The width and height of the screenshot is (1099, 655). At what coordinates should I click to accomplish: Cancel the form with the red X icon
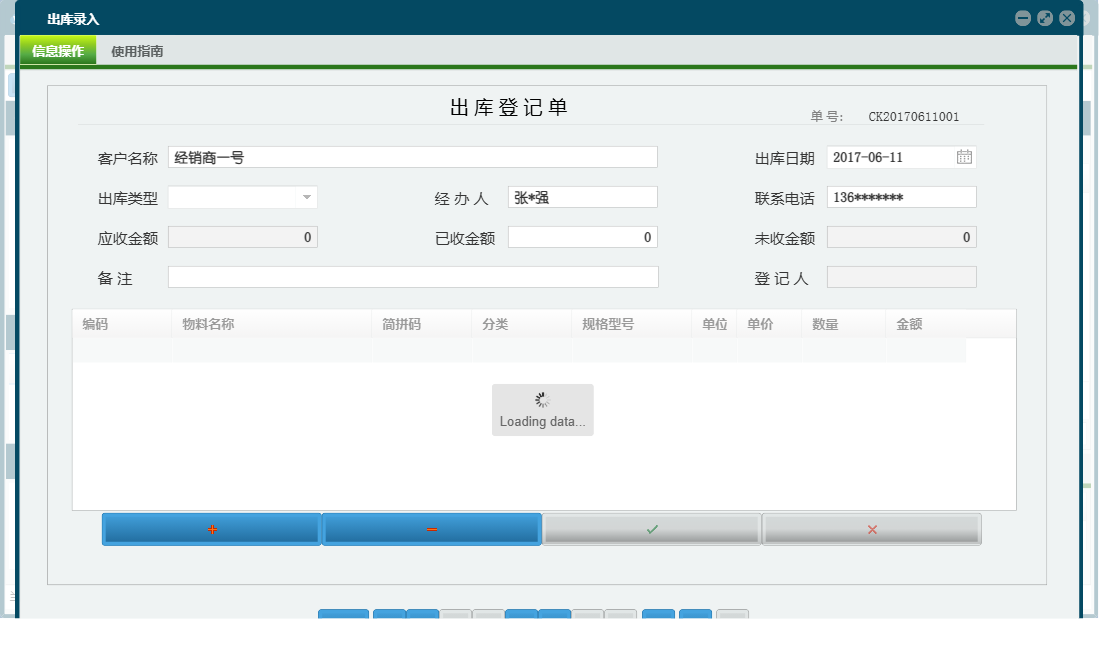871,529
